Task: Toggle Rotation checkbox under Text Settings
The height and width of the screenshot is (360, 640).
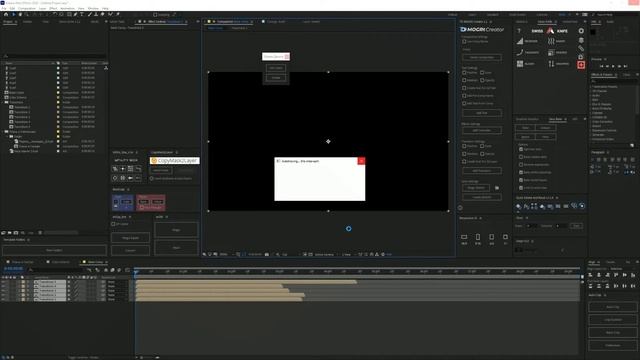Action: click(464, 80)
